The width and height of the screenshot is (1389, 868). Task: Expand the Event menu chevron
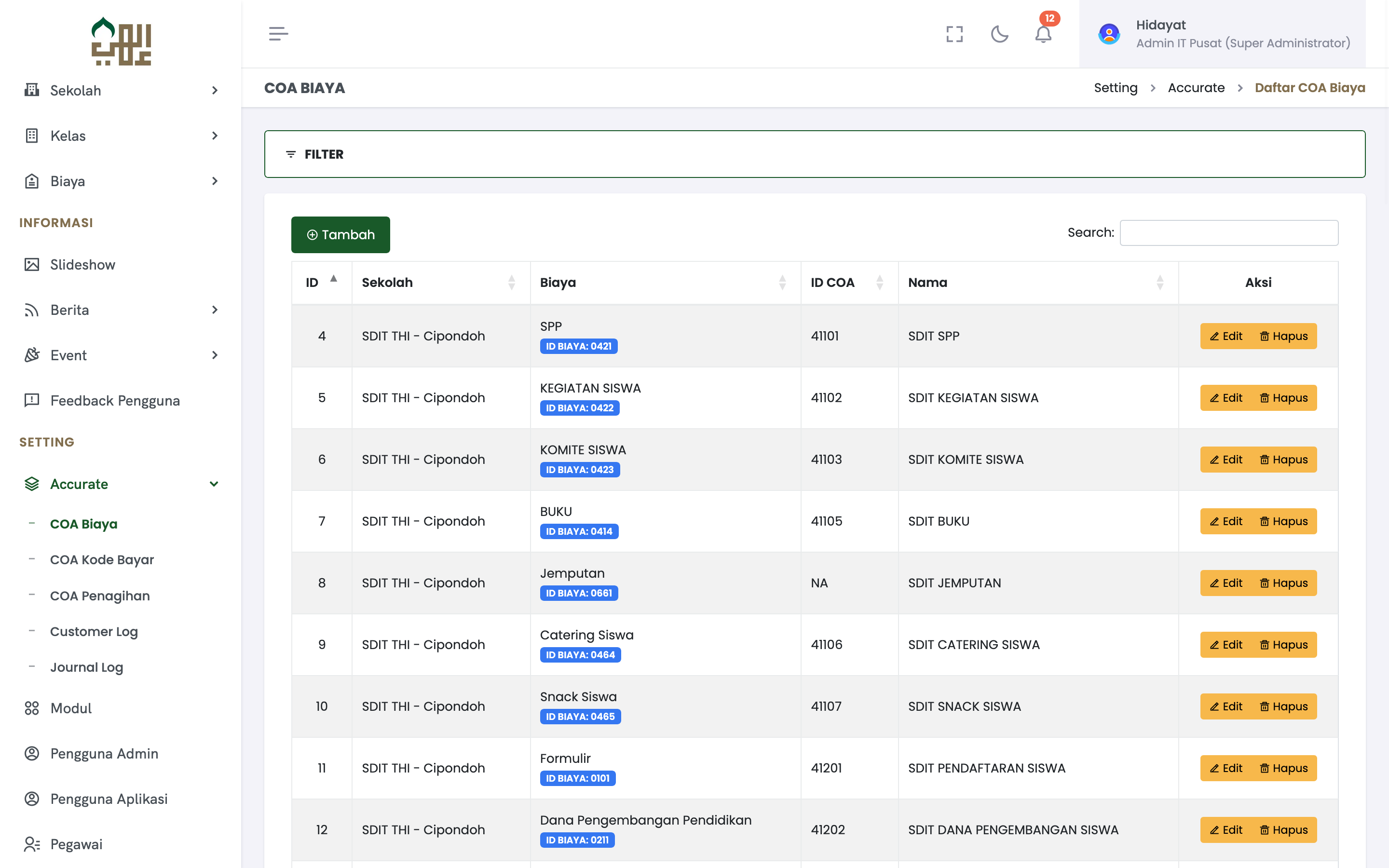[x=215, y=355]
